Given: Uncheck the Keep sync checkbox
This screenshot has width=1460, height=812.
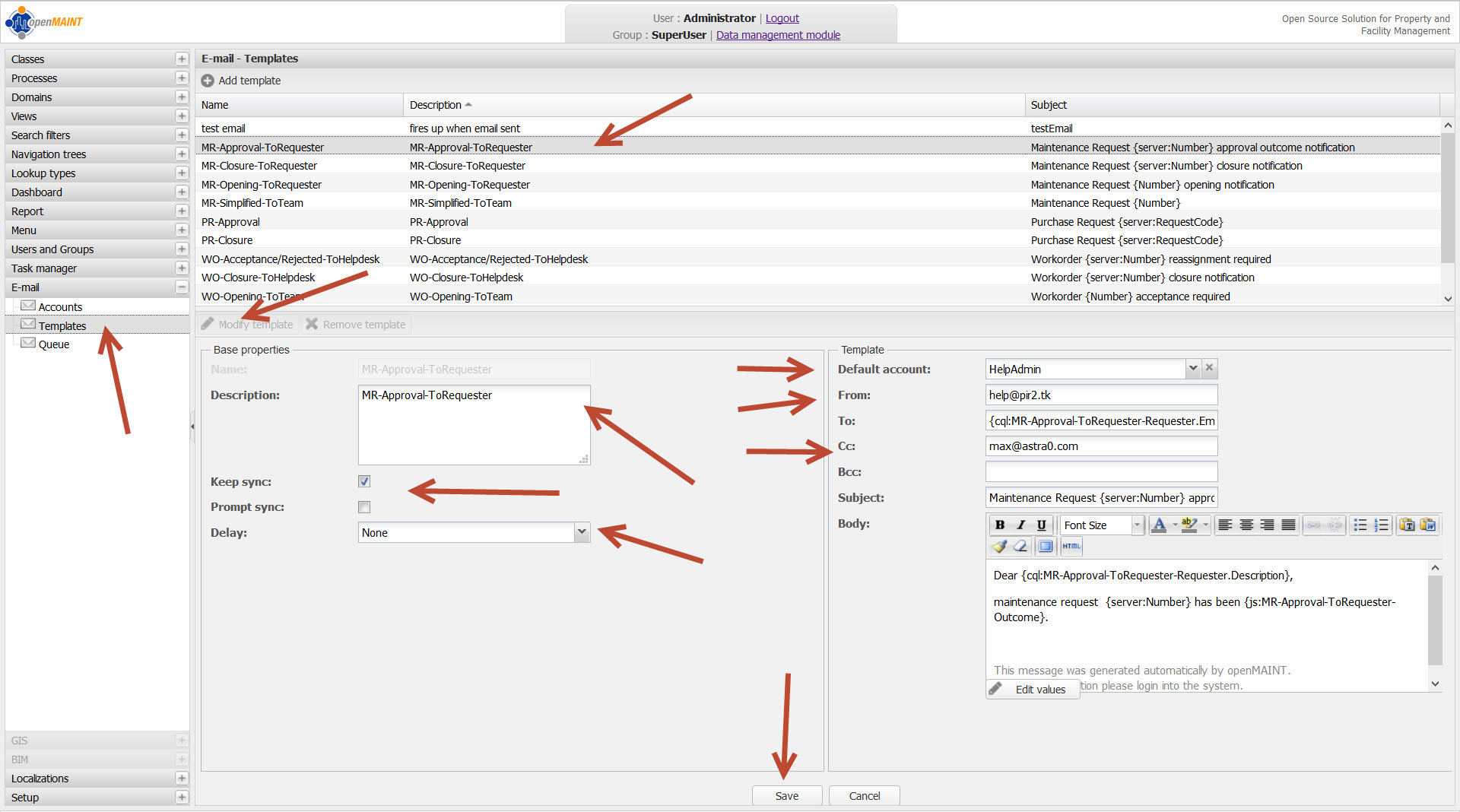Looking at the screenshot, I should tap(364, 481).
